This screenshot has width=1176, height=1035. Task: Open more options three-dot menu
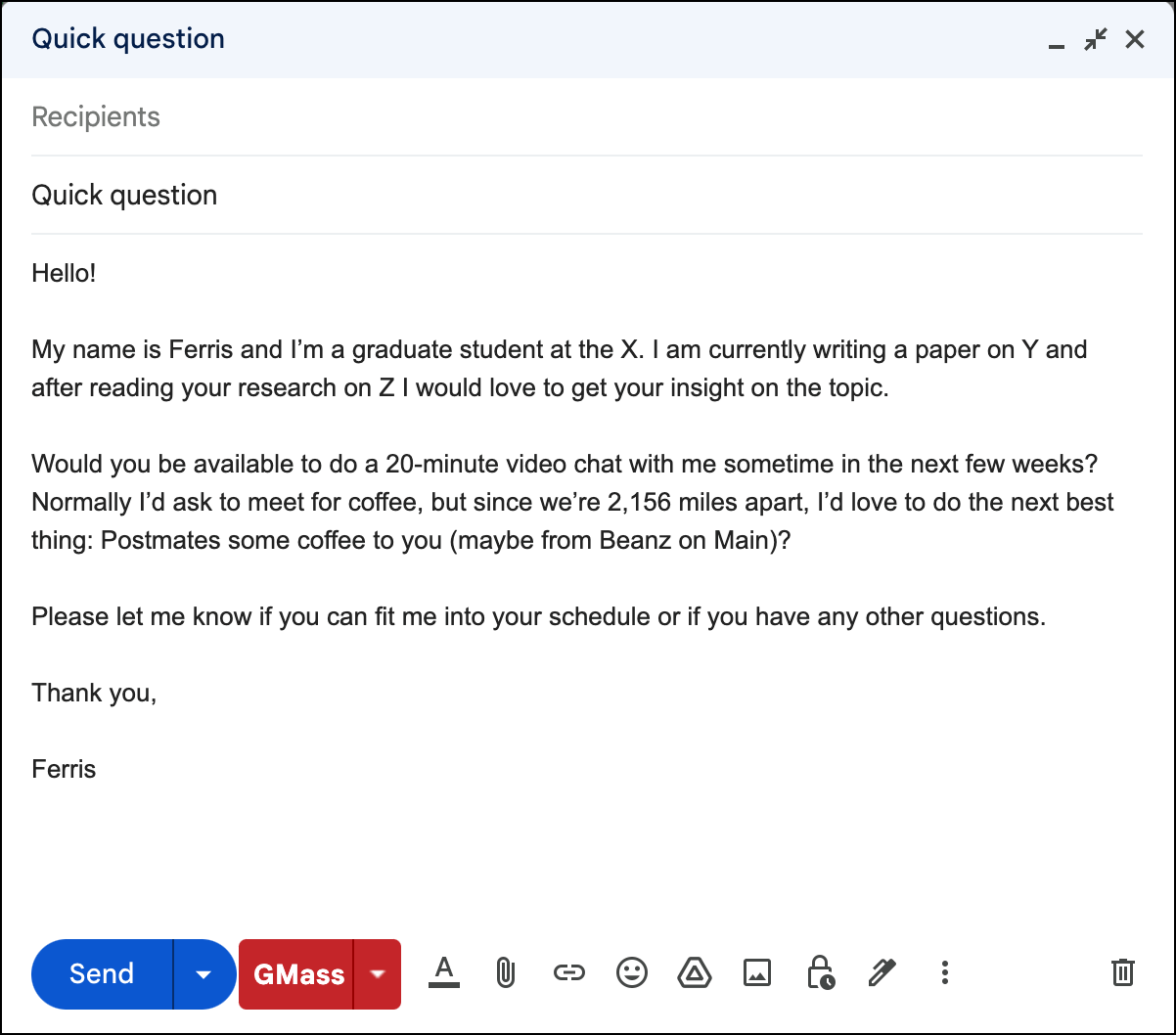(x=944, y=972)
